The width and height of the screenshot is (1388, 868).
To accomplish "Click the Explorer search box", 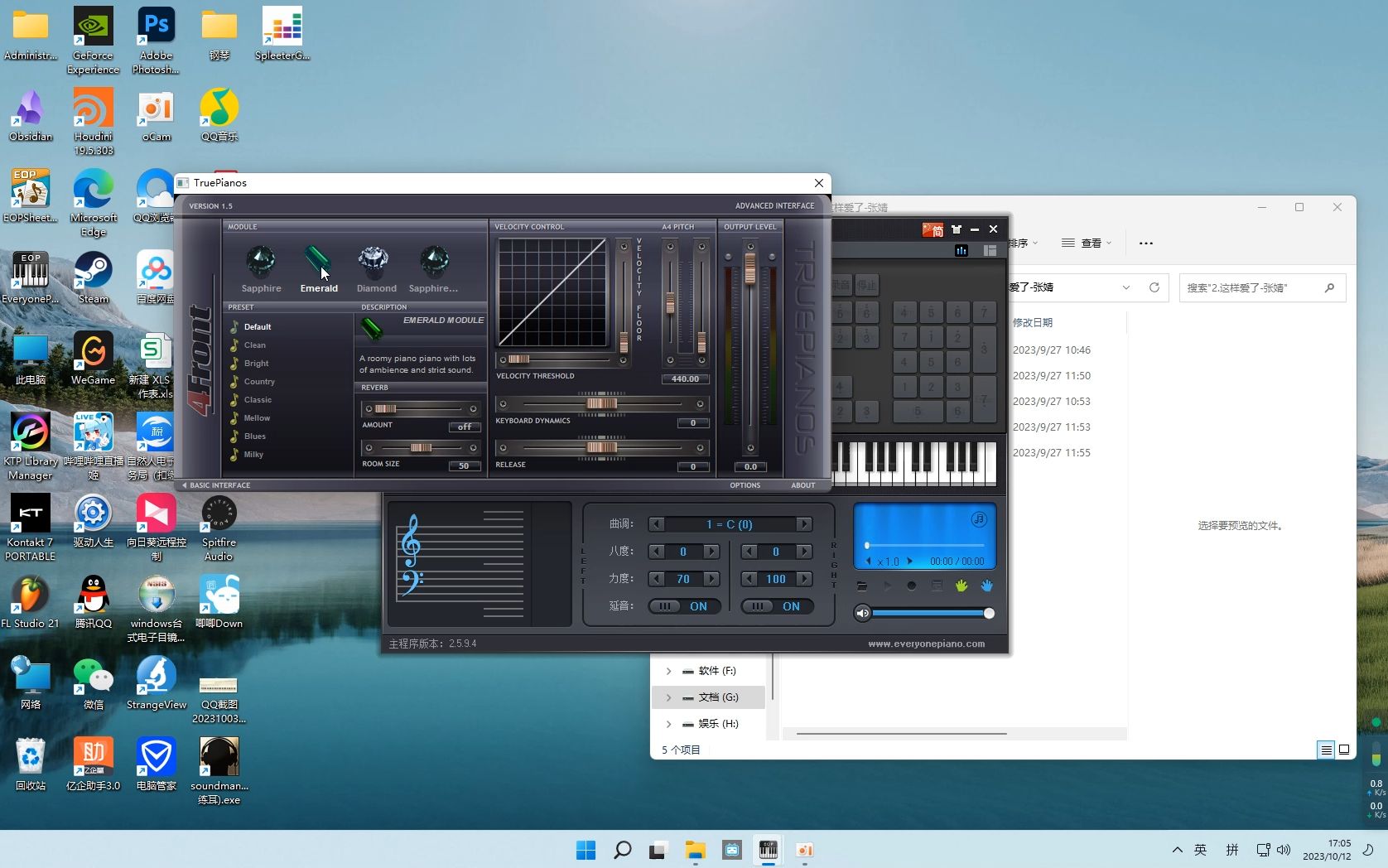I will click(x=1262, y=287).
